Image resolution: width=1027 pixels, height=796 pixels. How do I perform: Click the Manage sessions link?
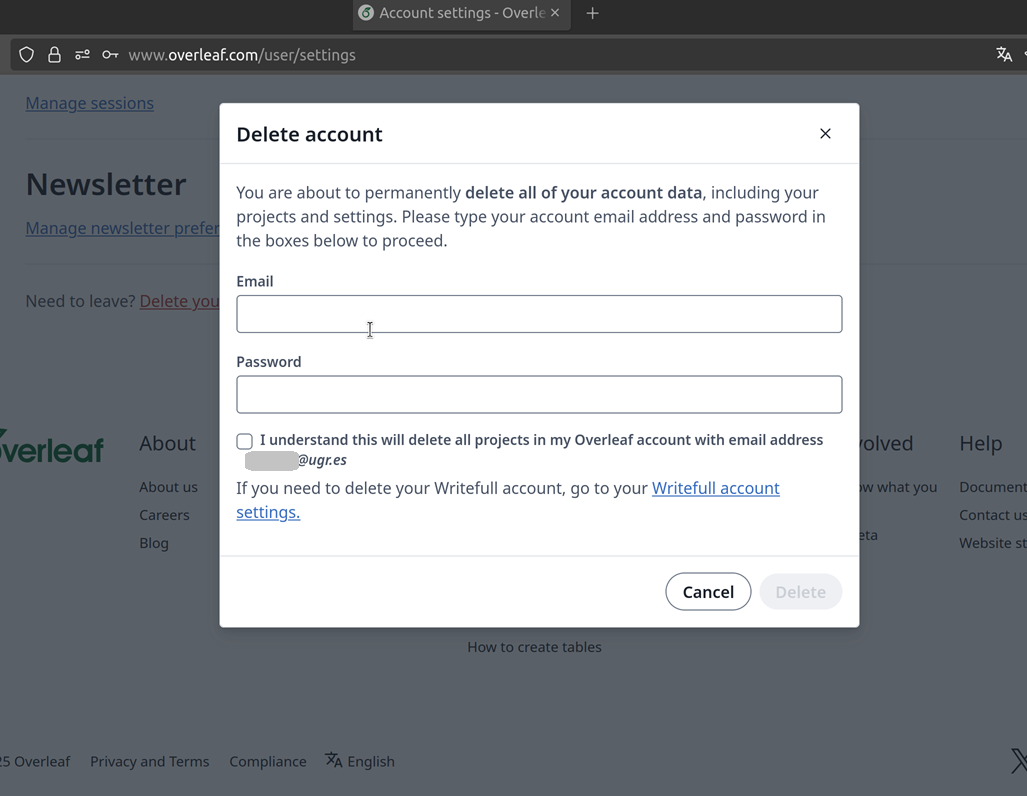coord(89,103)
